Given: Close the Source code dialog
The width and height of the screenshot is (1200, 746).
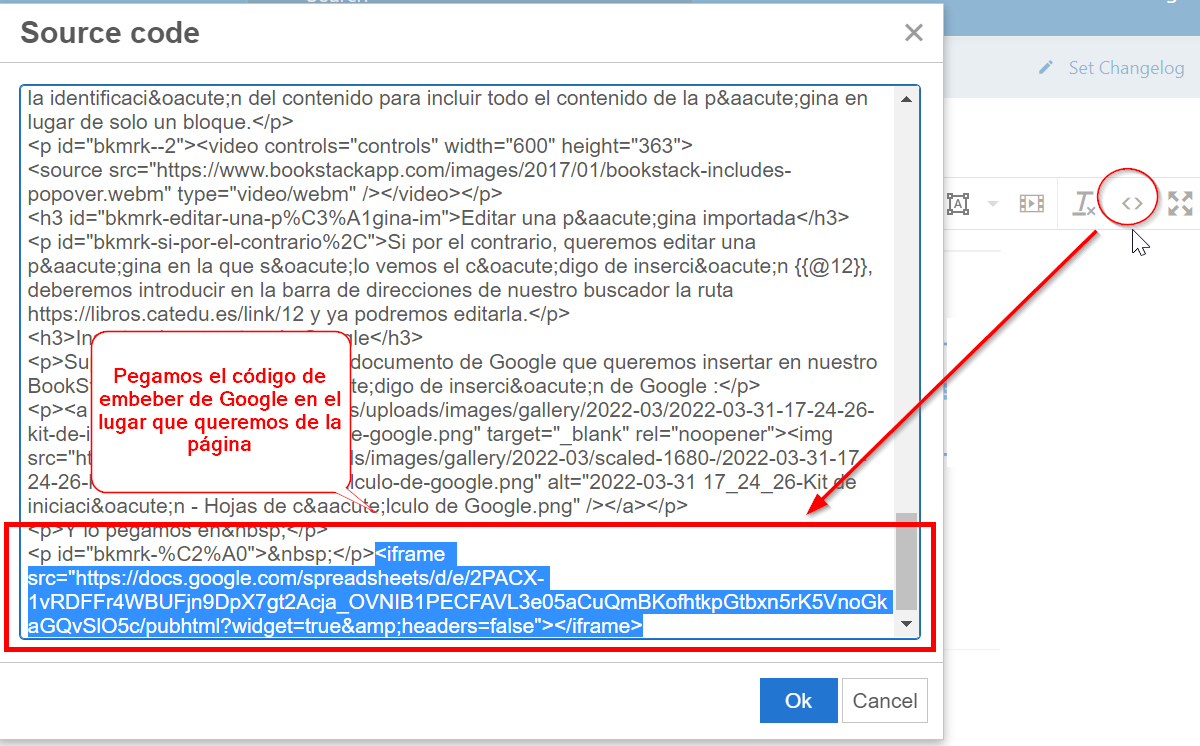Looking at the screenshot, I should coord(913,33).
